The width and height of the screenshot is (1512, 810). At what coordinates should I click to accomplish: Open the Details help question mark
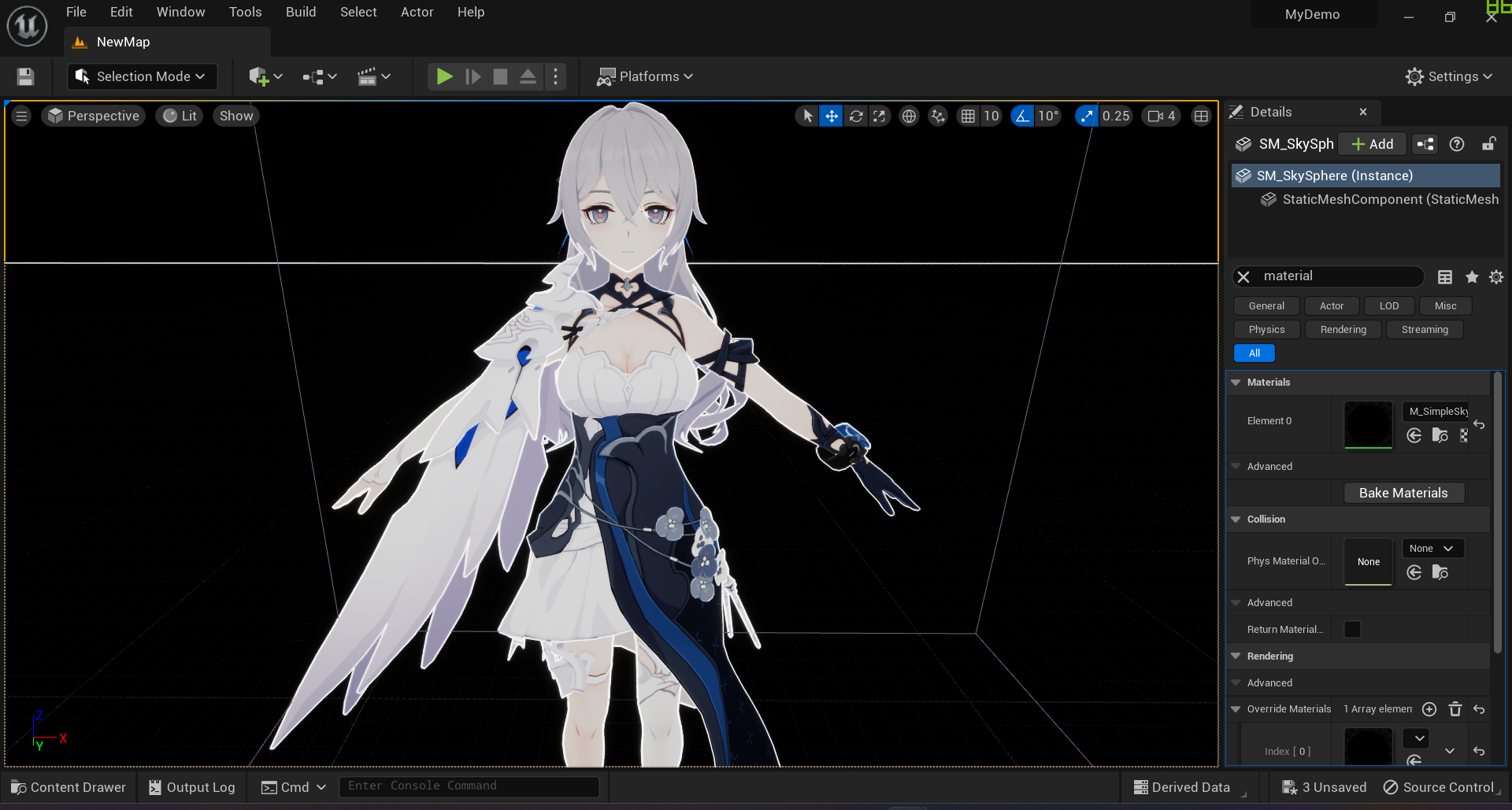pos(1457,144)
